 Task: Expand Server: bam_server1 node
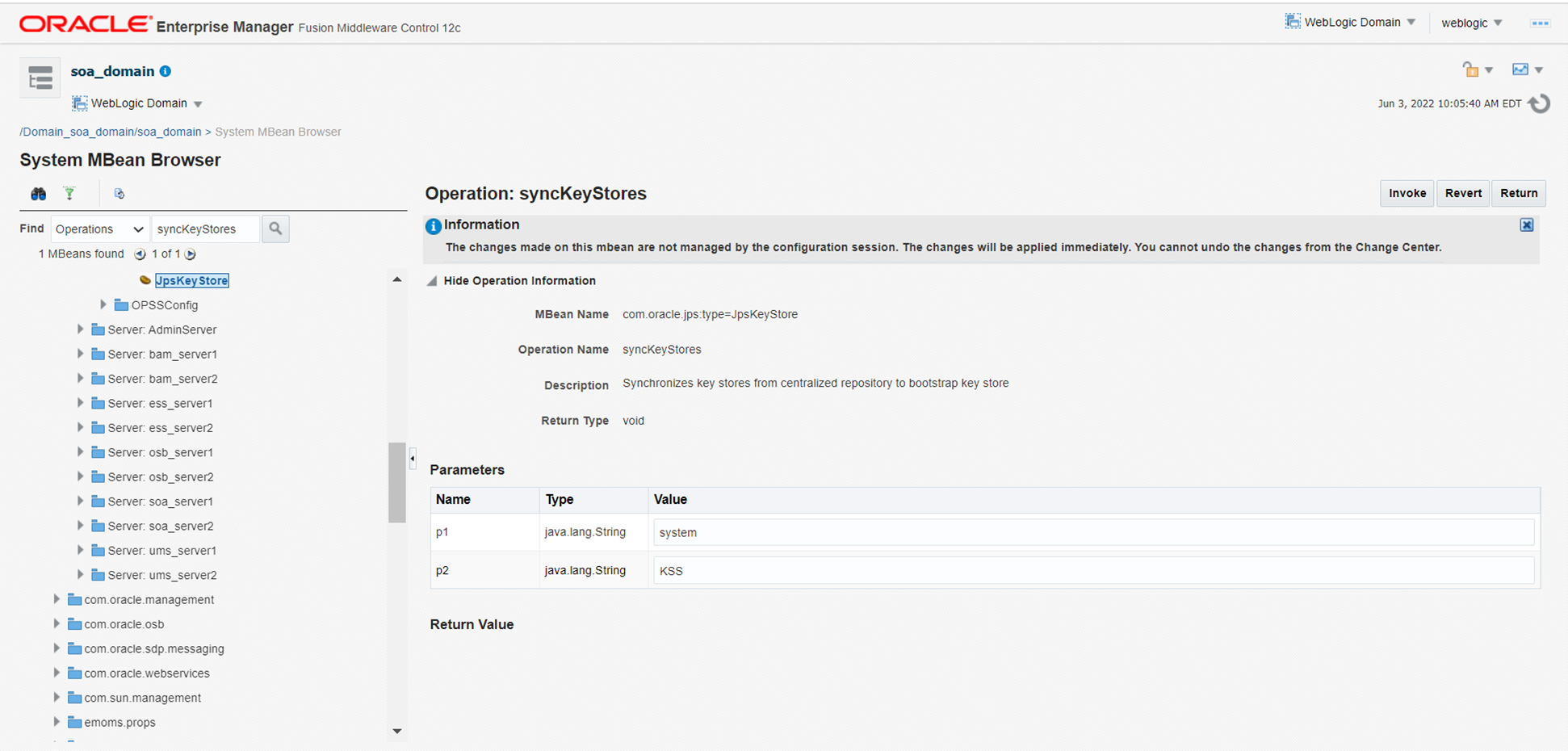click(80, 354)
